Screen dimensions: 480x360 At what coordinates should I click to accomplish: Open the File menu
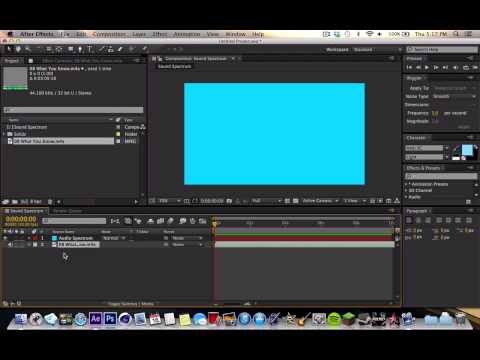point(66,34)
